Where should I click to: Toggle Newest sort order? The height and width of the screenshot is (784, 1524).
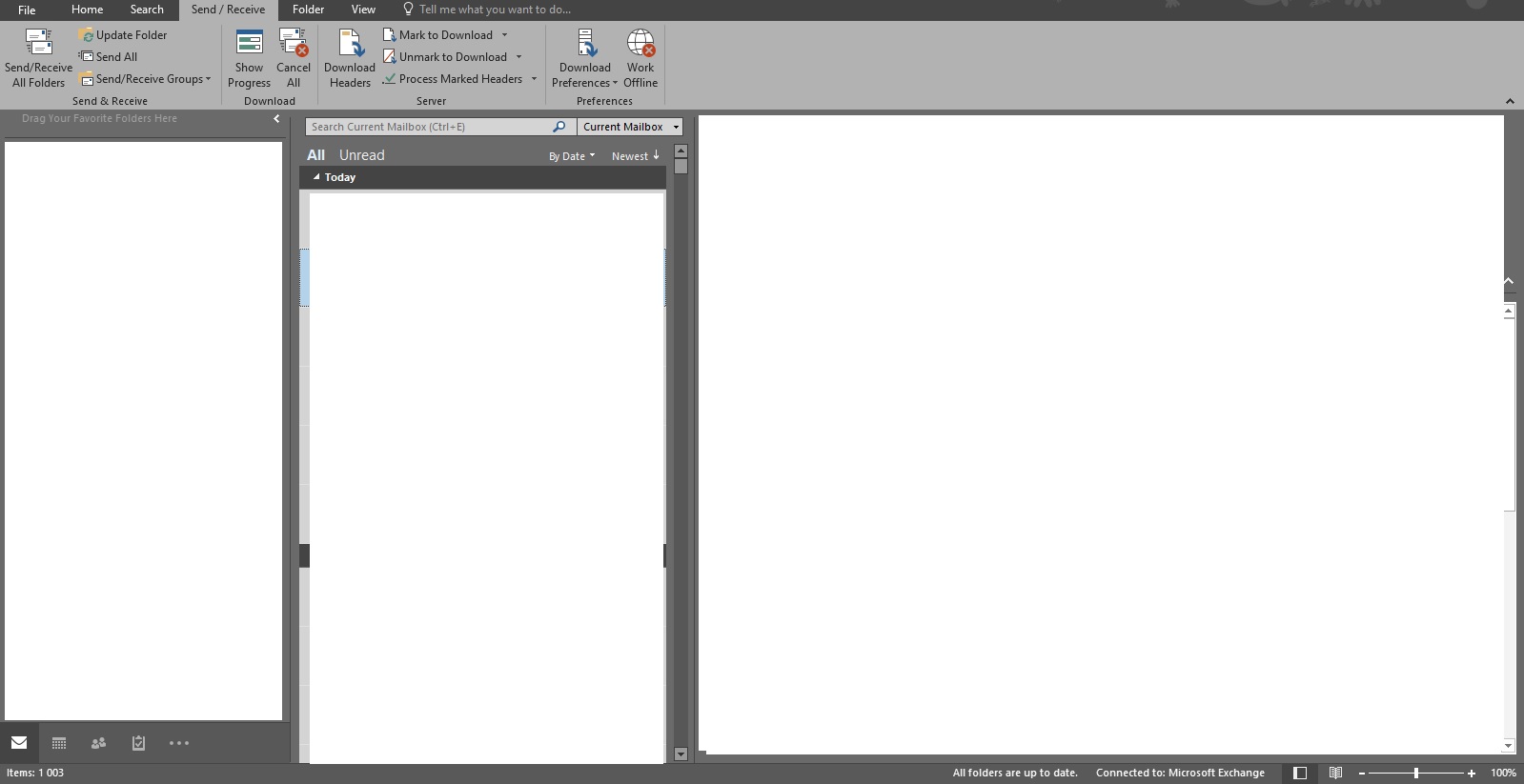[x=636, y=156]
